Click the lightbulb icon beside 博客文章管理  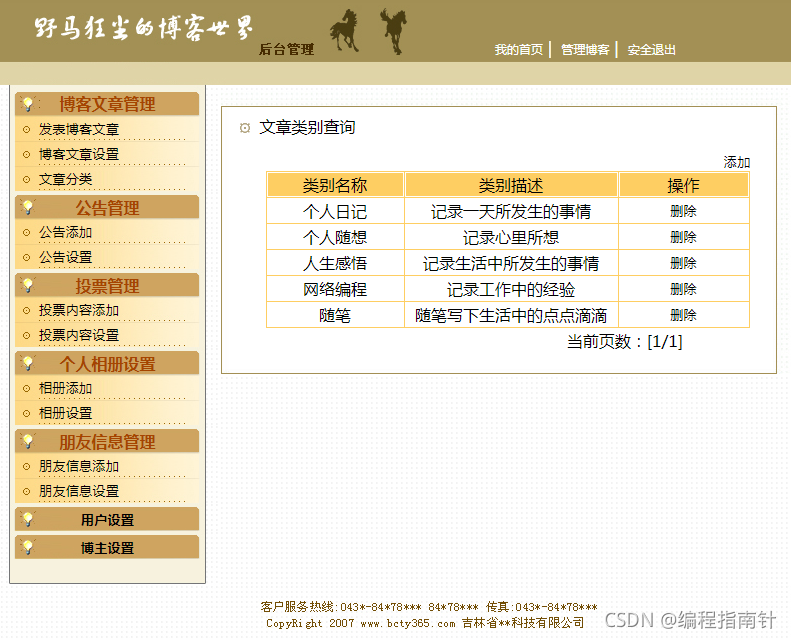click(28, 104)
